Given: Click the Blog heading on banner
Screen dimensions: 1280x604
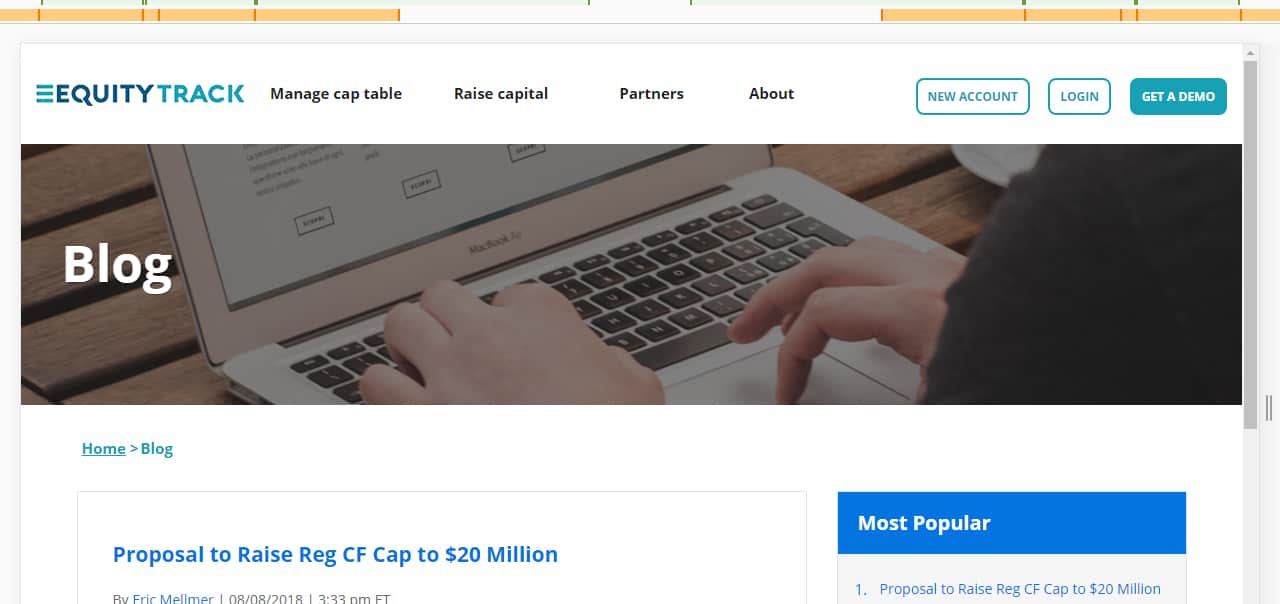Looking at the screenshot, I should pos(117,265).
